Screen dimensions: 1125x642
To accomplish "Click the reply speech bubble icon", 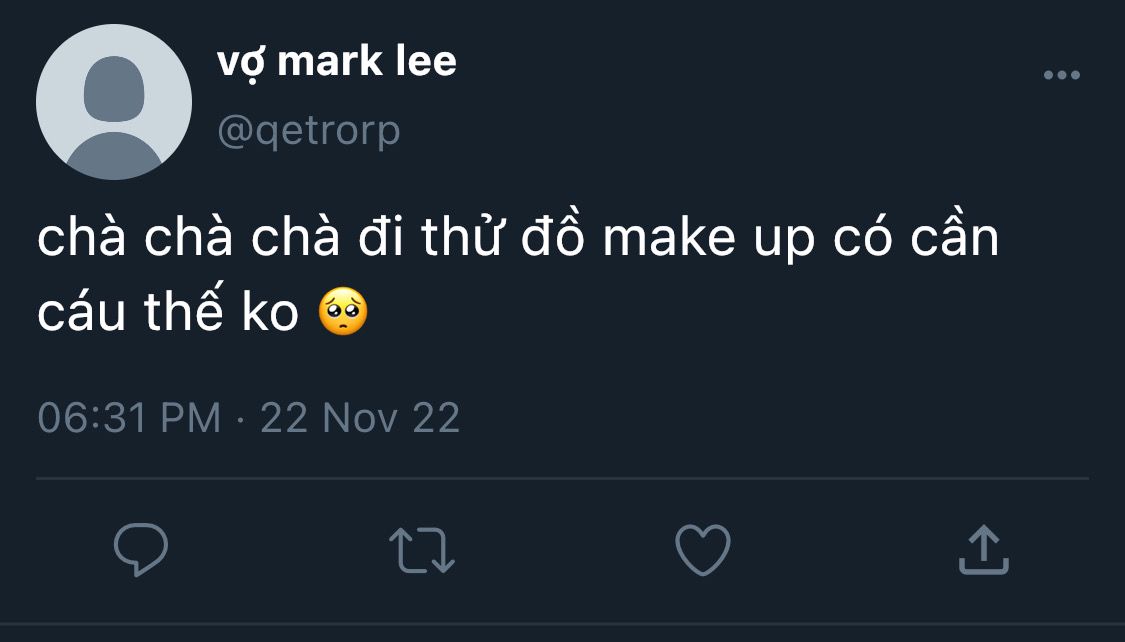I will [140, 550].
